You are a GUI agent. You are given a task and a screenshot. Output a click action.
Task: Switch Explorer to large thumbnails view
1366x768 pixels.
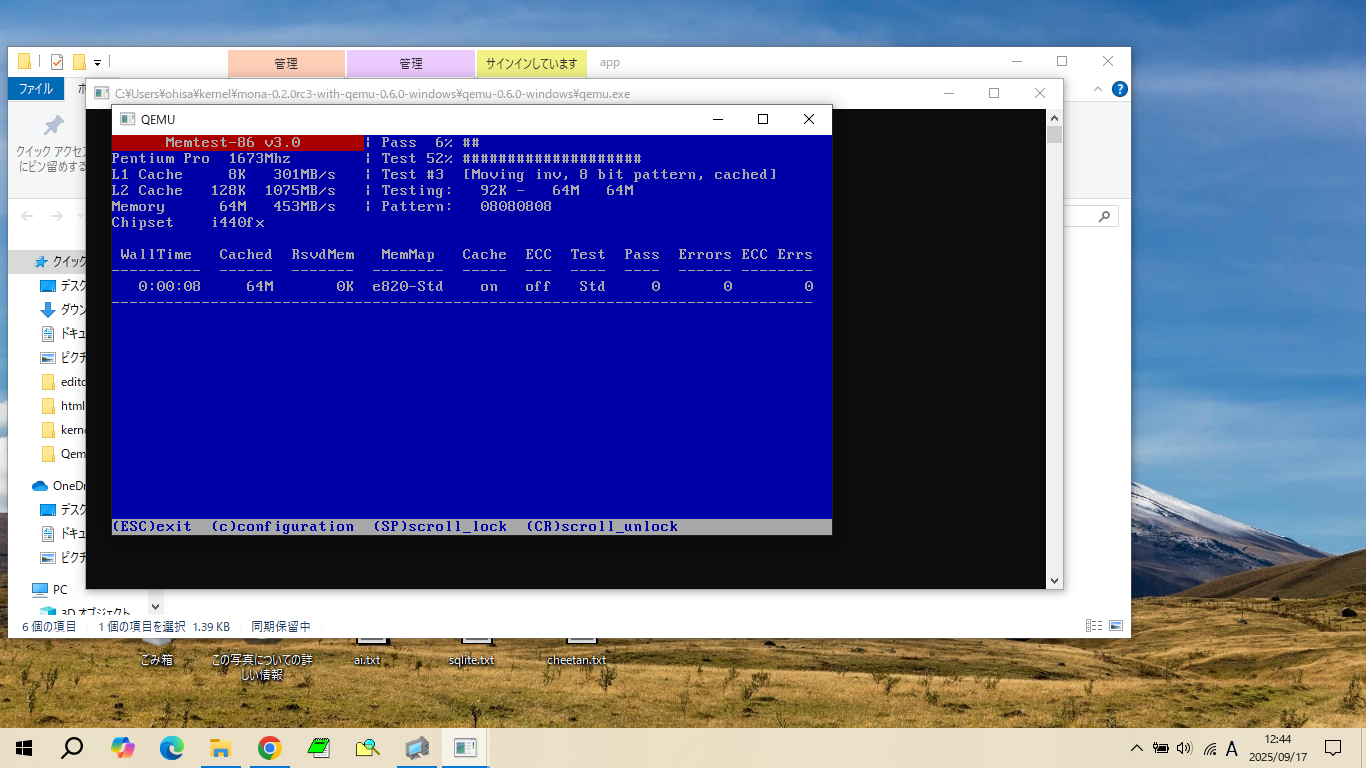[x=1115, y=626]
